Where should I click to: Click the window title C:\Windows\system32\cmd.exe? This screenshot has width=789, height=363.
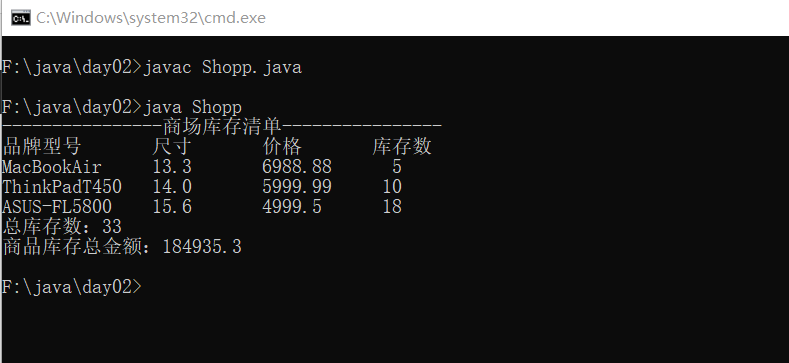(x=151, y=18)
